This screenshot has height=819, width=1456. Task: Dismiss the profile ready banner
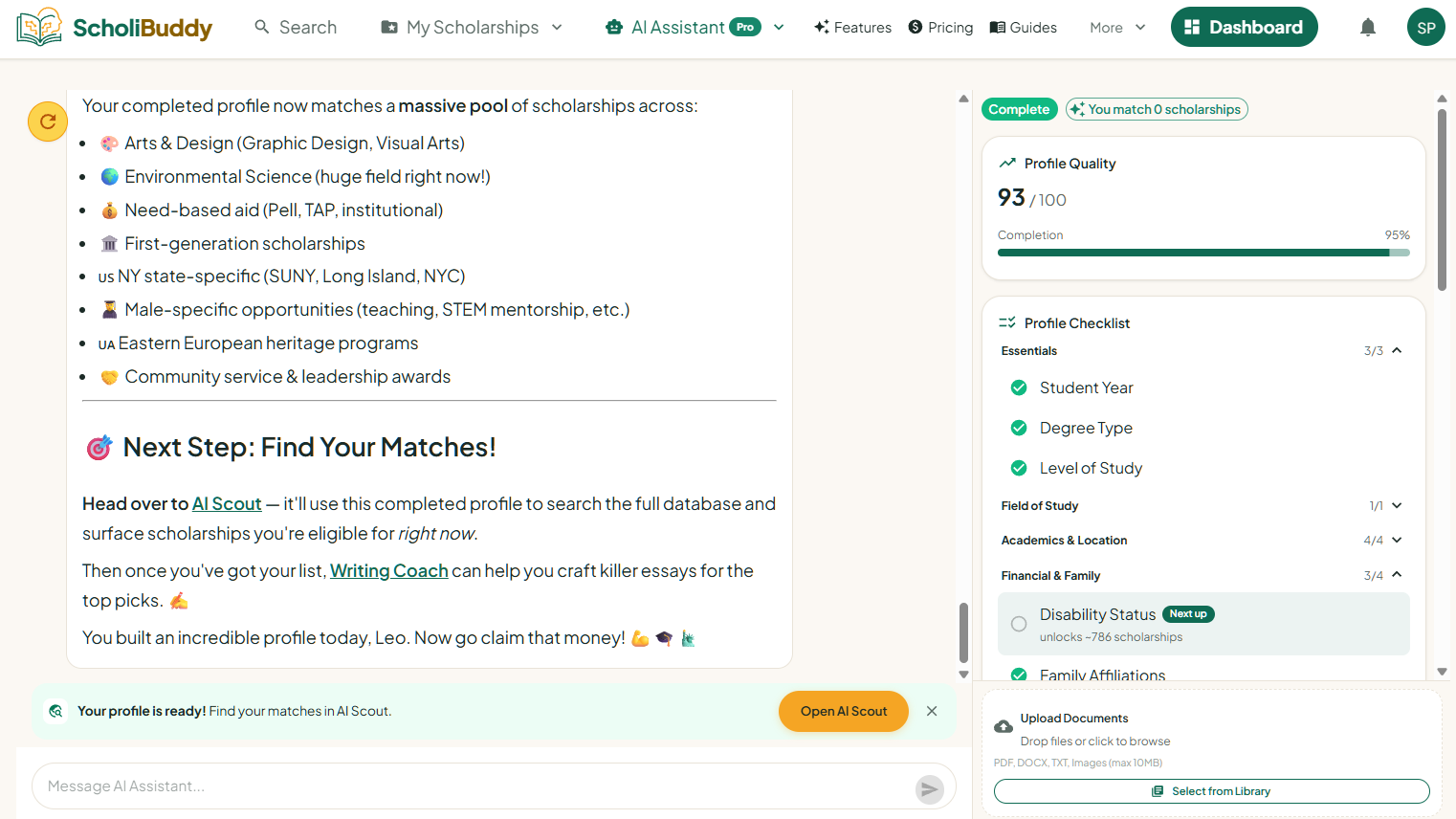coord(932,711)
